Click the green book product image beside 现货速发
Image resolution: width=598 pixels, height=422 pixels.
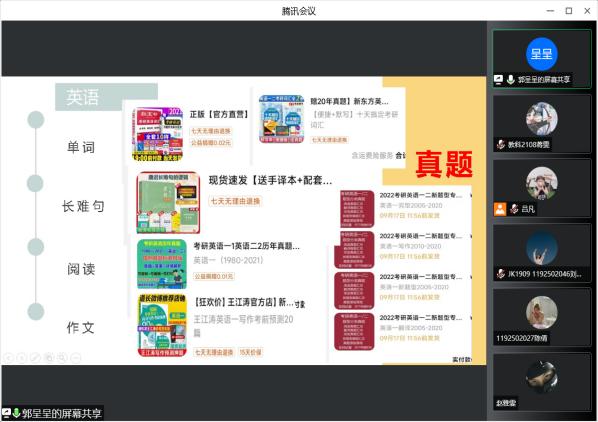(x=168, y=202)
